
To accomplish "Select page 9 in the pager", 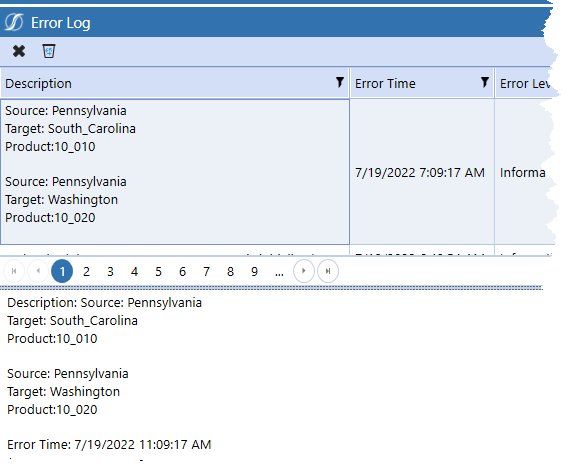I will 254,271.
